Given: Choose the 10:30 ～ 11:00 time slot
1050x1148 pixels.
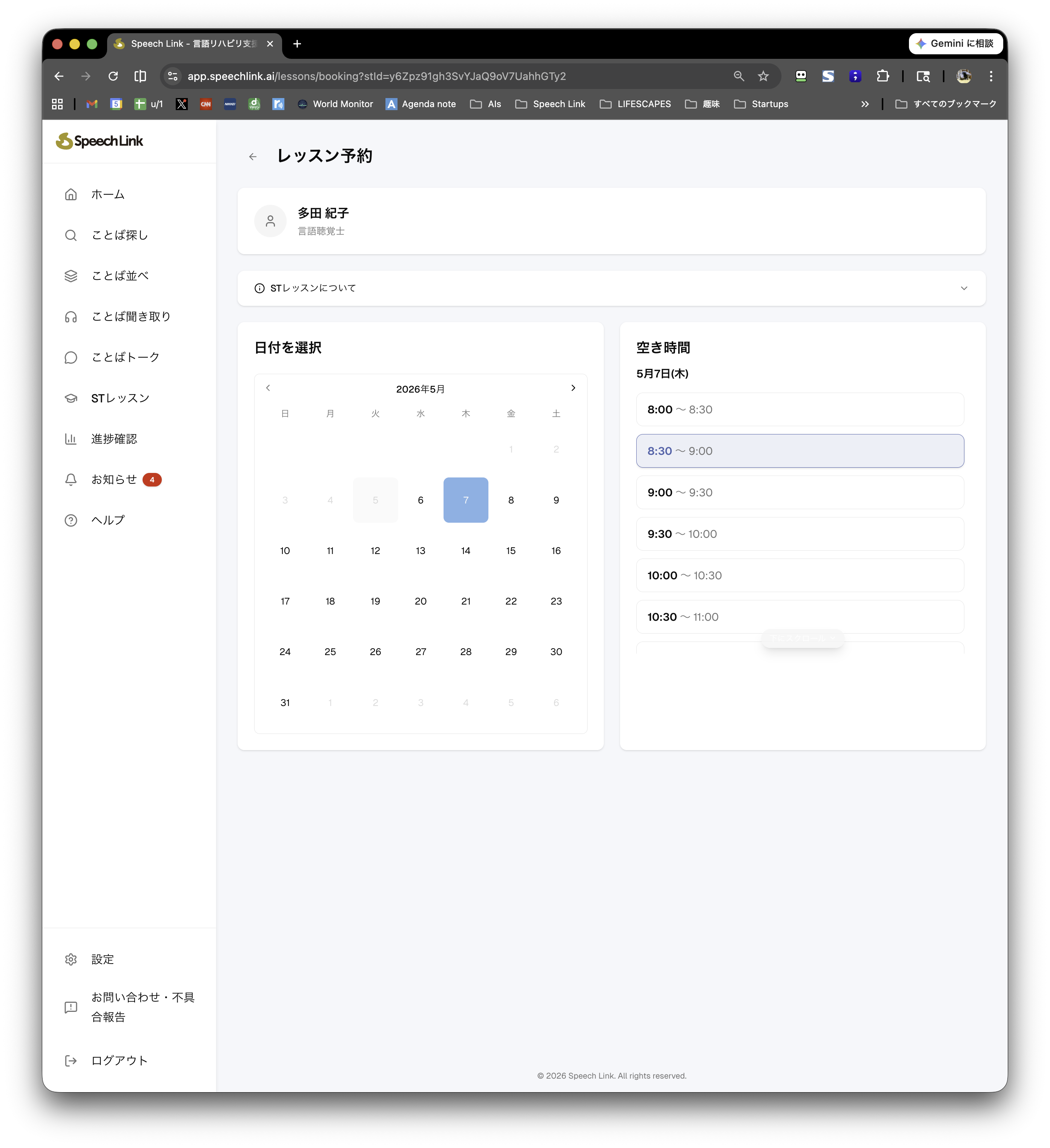Looking at the screenshot, I should pos(800,617).
